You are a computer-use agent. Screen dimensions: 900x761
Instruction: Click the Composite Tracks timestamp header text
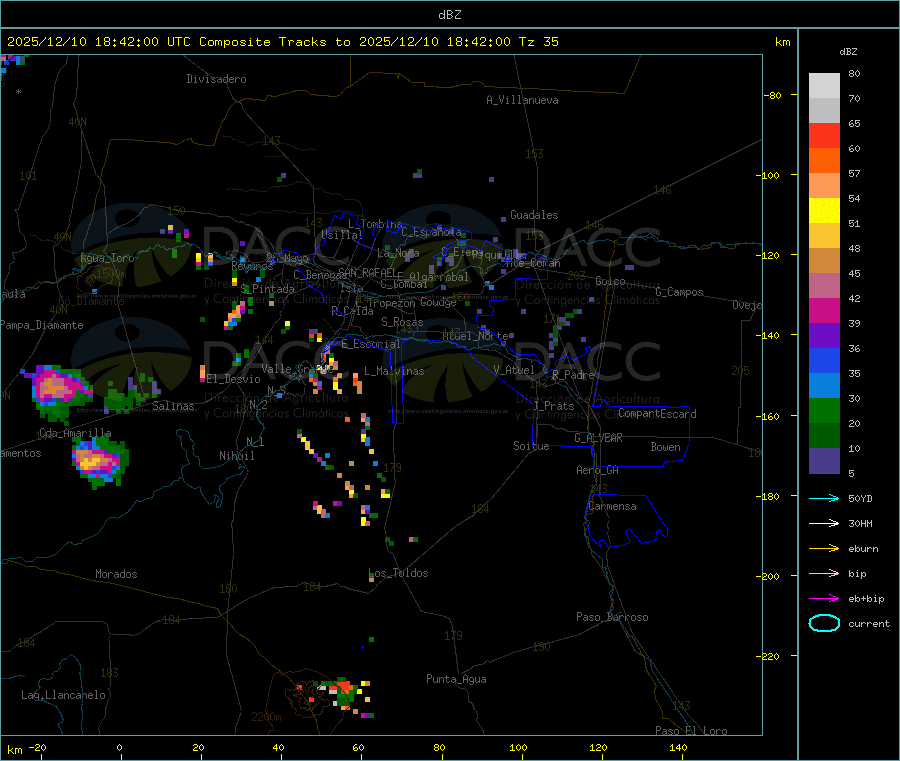(282, 42)
